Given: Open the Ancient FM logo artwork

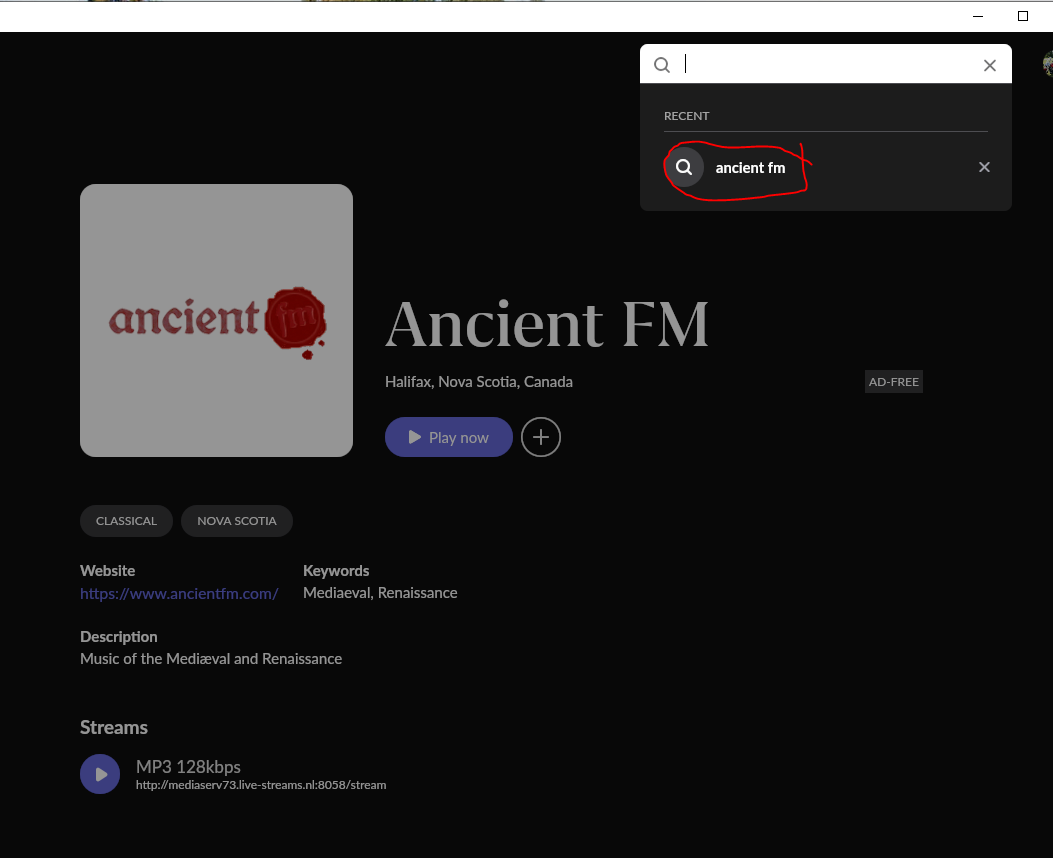Looking at the screenshot, I should click(216, 320).
